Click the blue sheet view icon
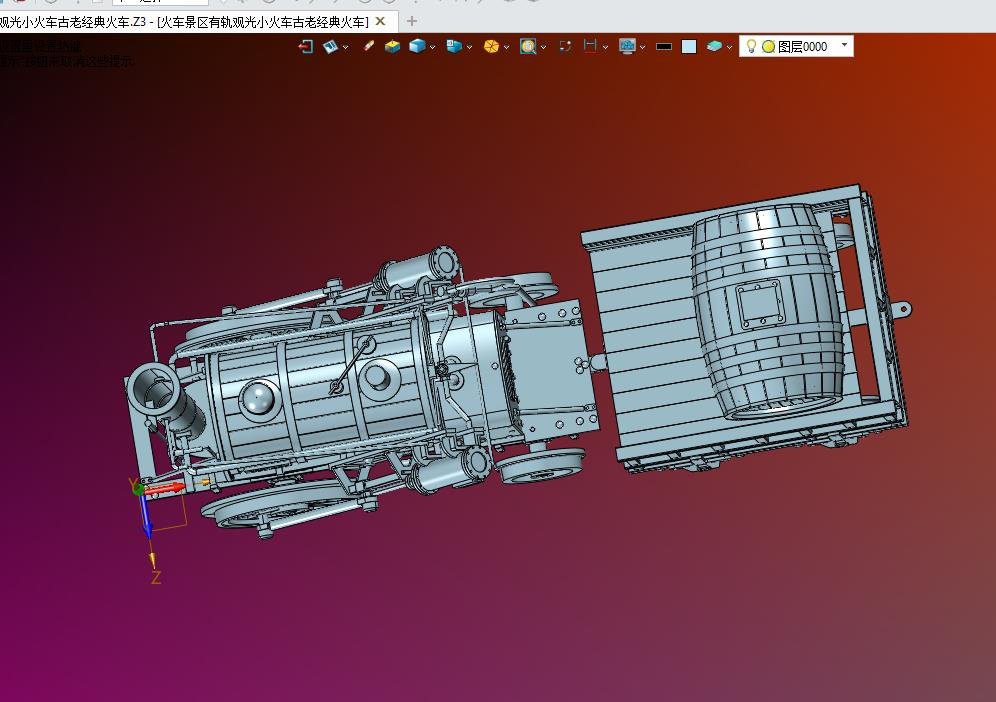The height and width of the screenshot is (702, 996). pyautogui.click(x=330, y=46)
